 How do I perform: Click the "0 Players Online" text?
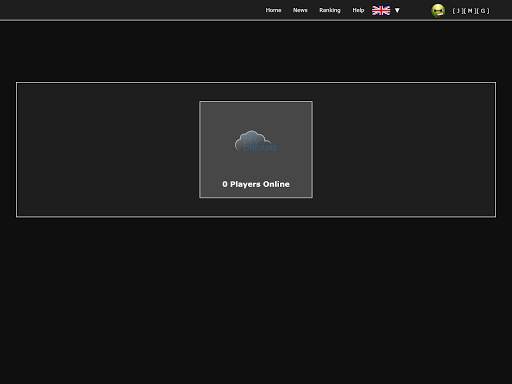[x=256, y=184]
